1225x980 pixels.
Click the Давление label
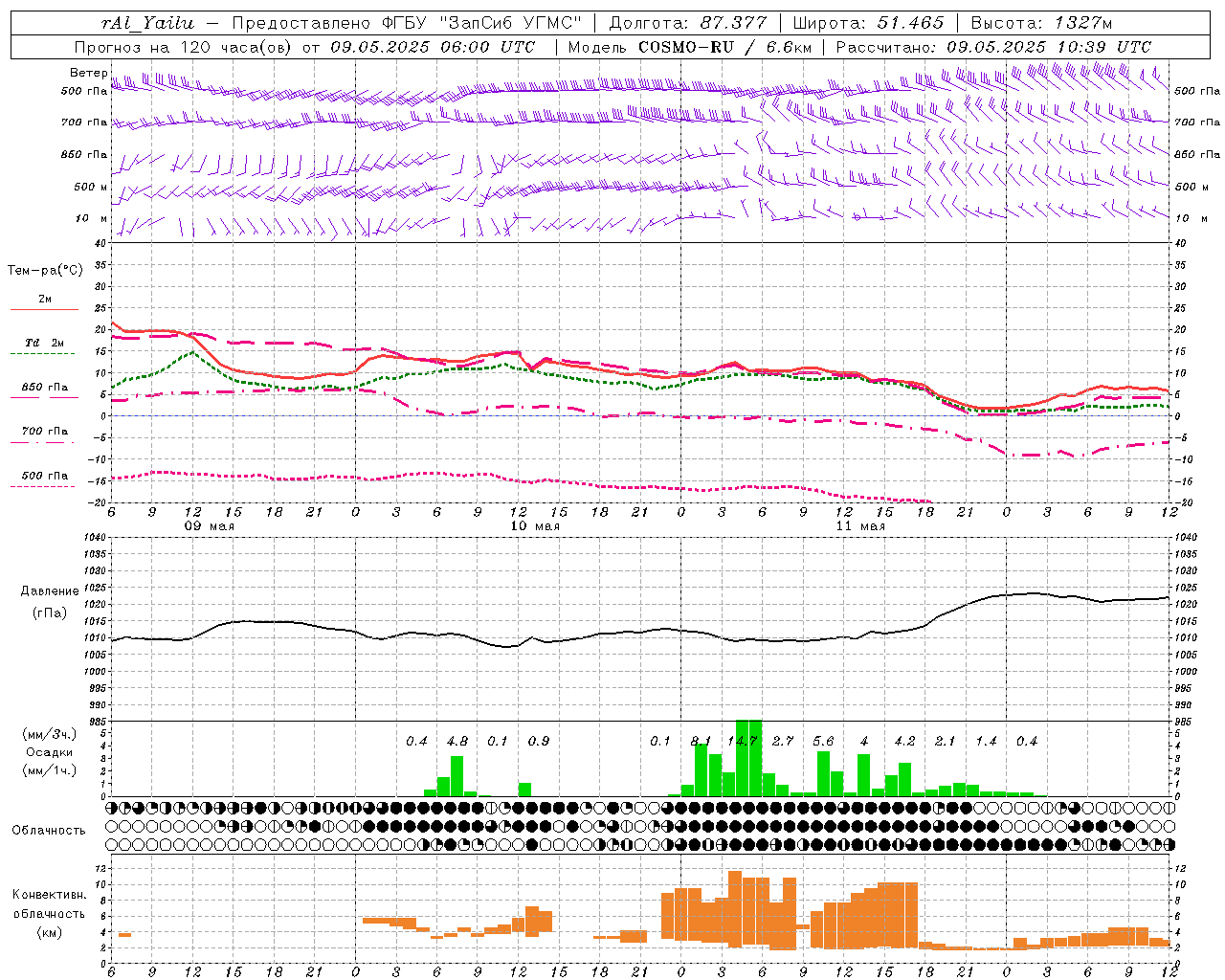(x=50, y=591)
